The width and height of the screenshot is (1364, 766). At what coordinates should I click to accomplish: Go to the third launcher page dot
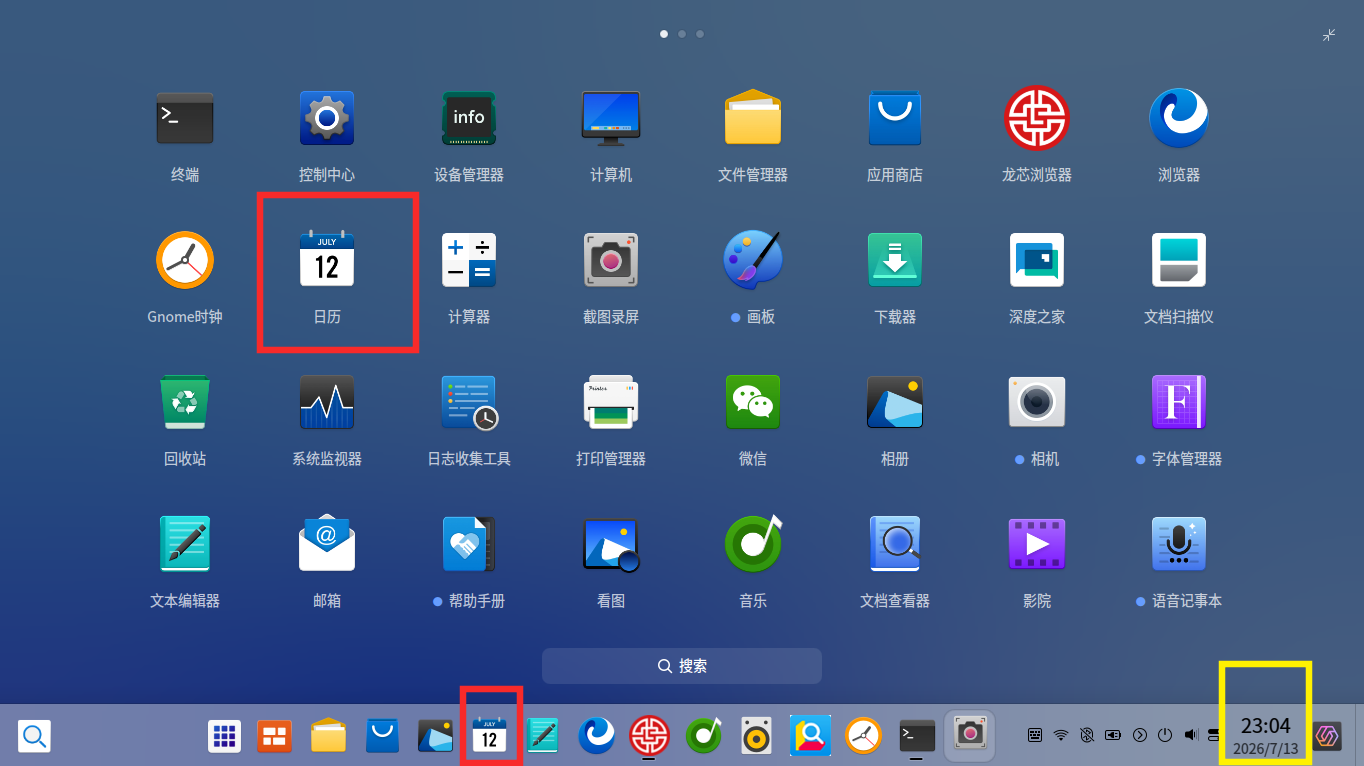point(700,34)
